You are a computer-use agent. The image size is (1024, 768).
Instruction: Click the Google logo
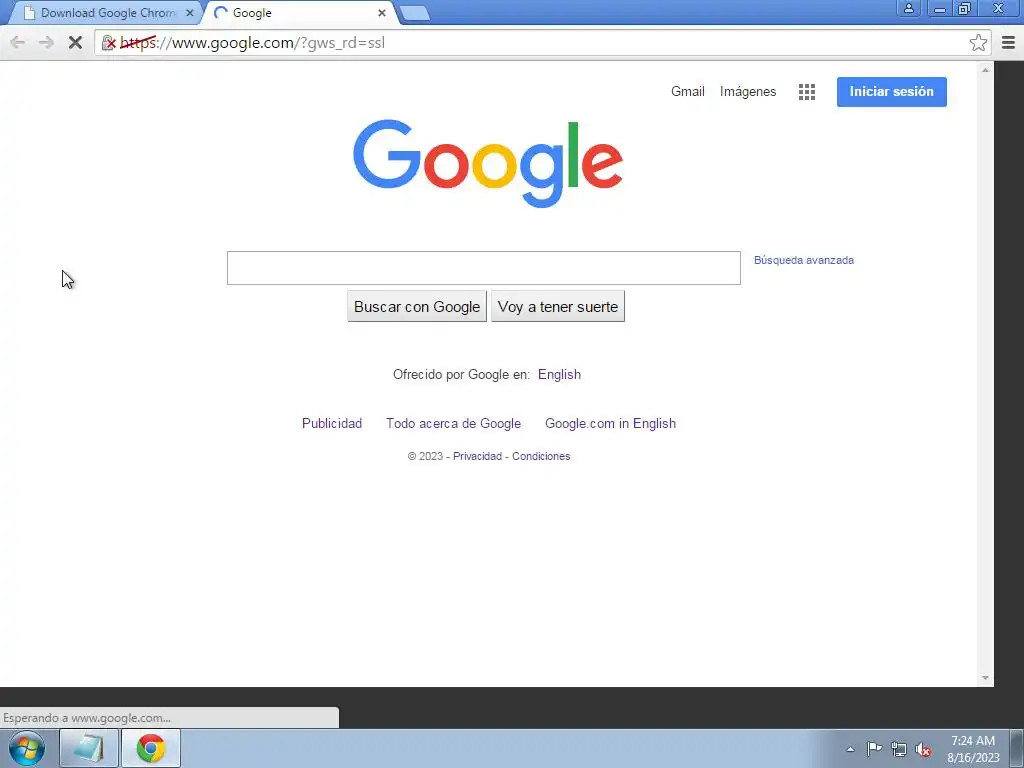click(488, 163)
